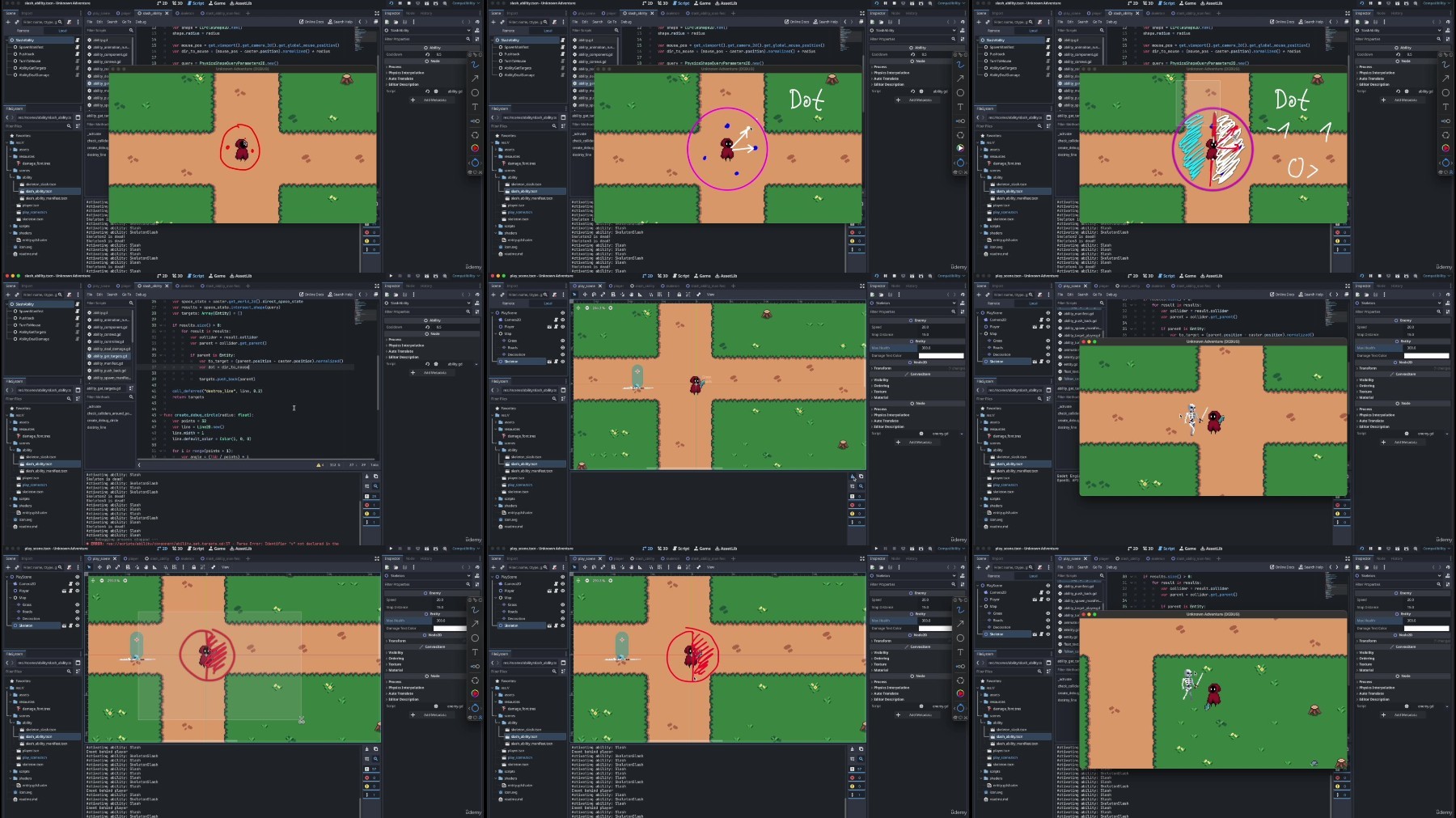Pick Rotate Mode tool in empty-output frame
Viewport: 1456px width, 818px height.
tap(594, 295)
